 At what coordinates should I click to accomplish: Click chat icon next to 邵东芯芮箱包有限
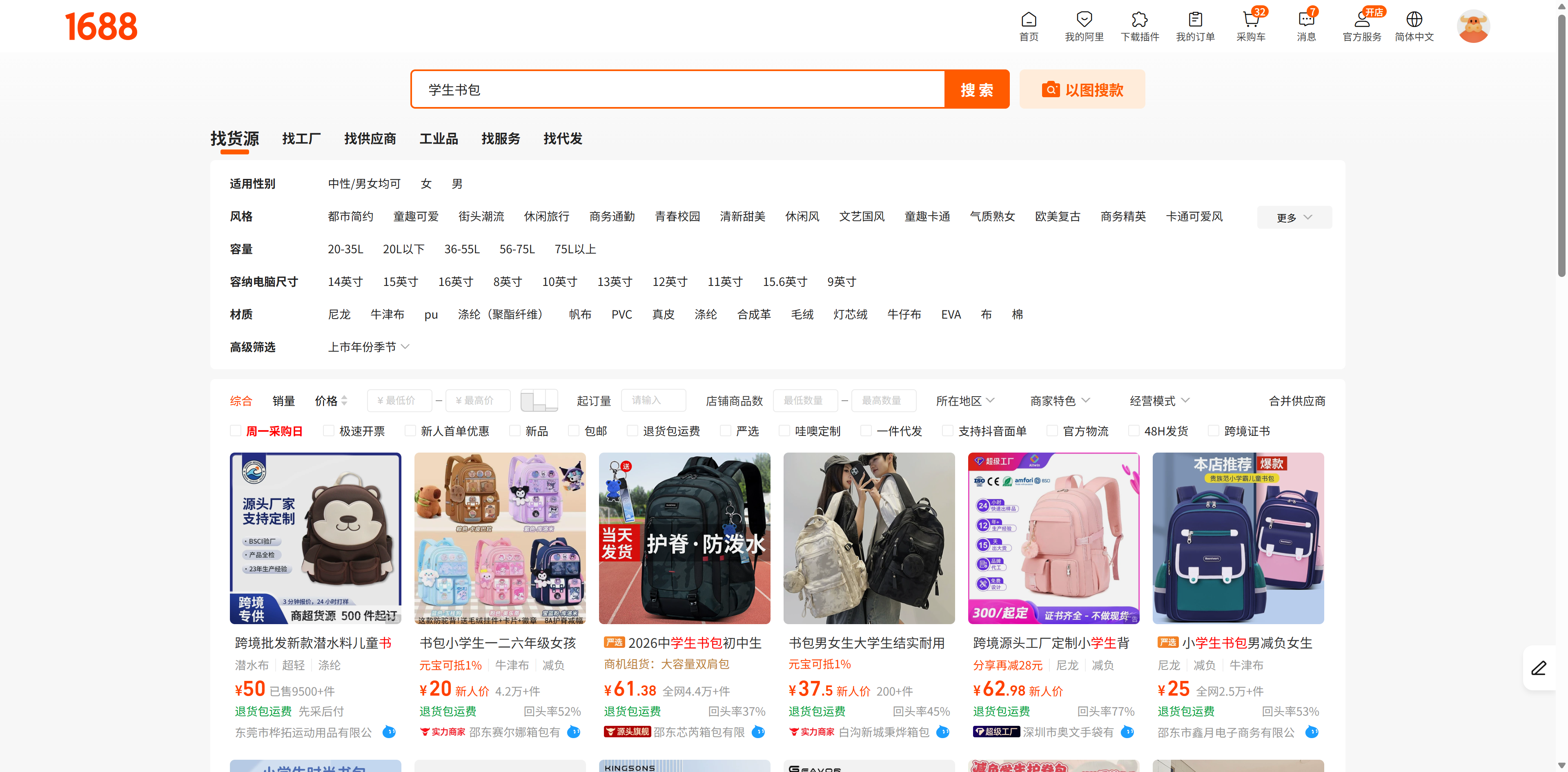tap(758, 732)
